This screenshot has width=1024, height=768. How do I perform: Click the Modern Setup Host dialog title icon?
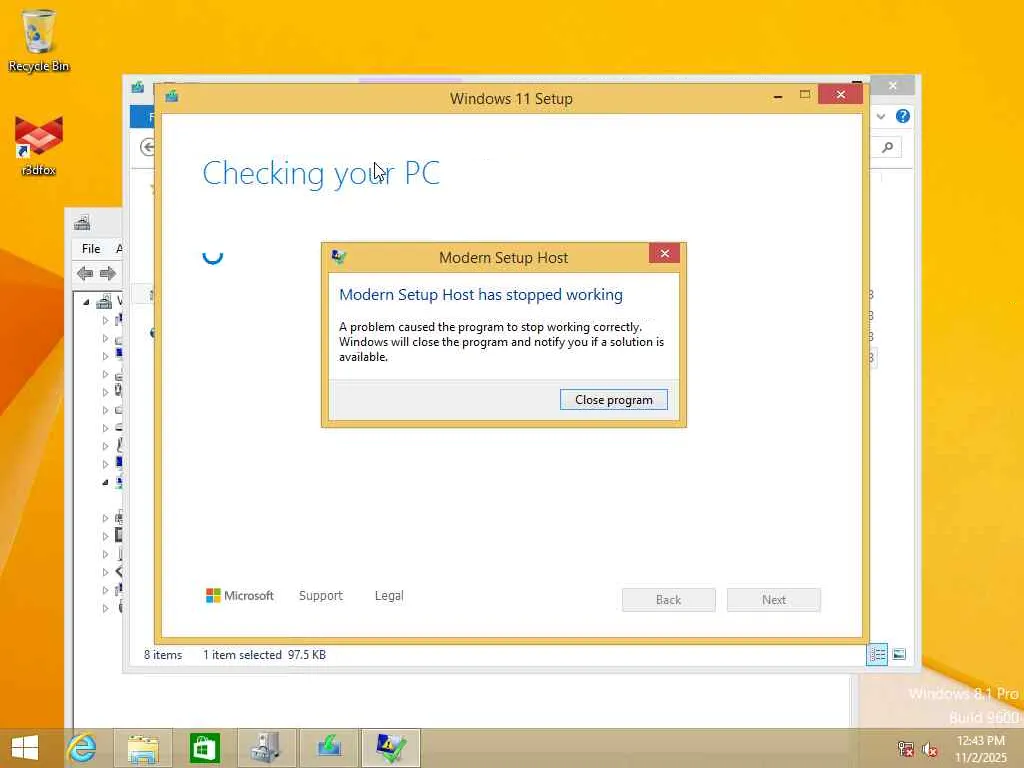338,257
